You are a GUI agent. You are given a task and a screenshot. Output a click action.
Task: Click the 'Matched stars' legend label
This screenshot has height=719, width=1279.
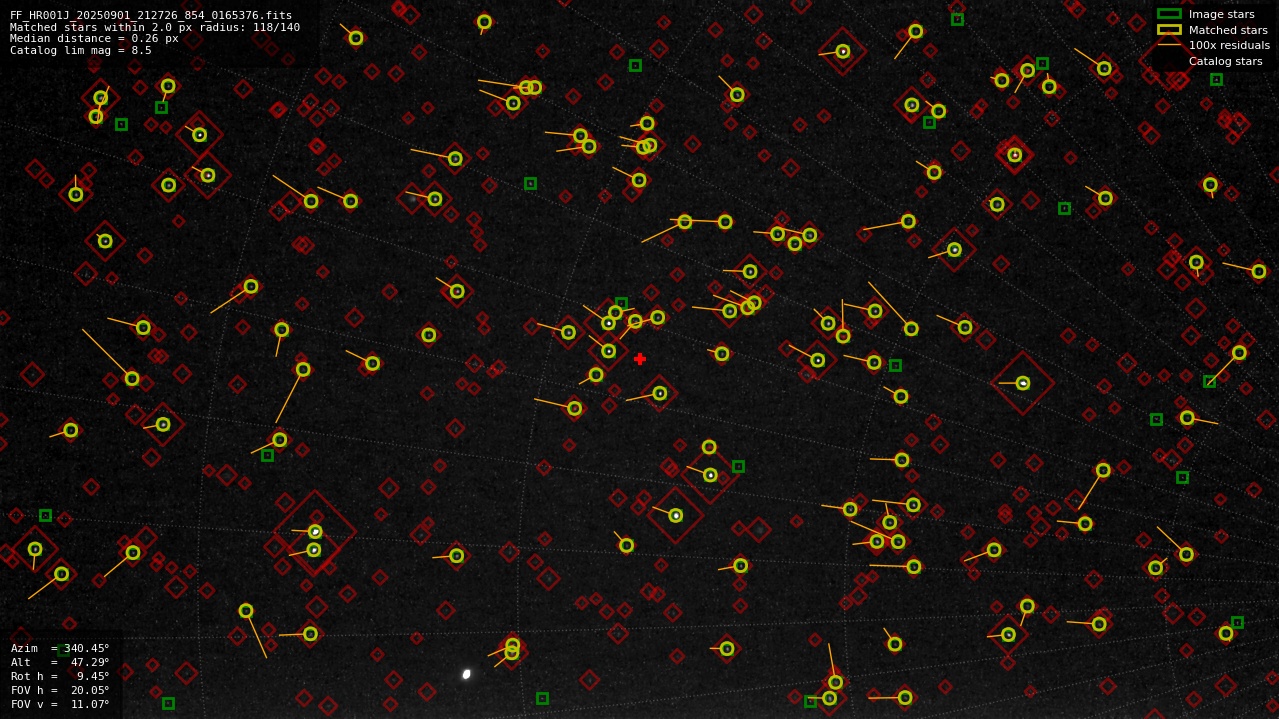(1228, 30)
